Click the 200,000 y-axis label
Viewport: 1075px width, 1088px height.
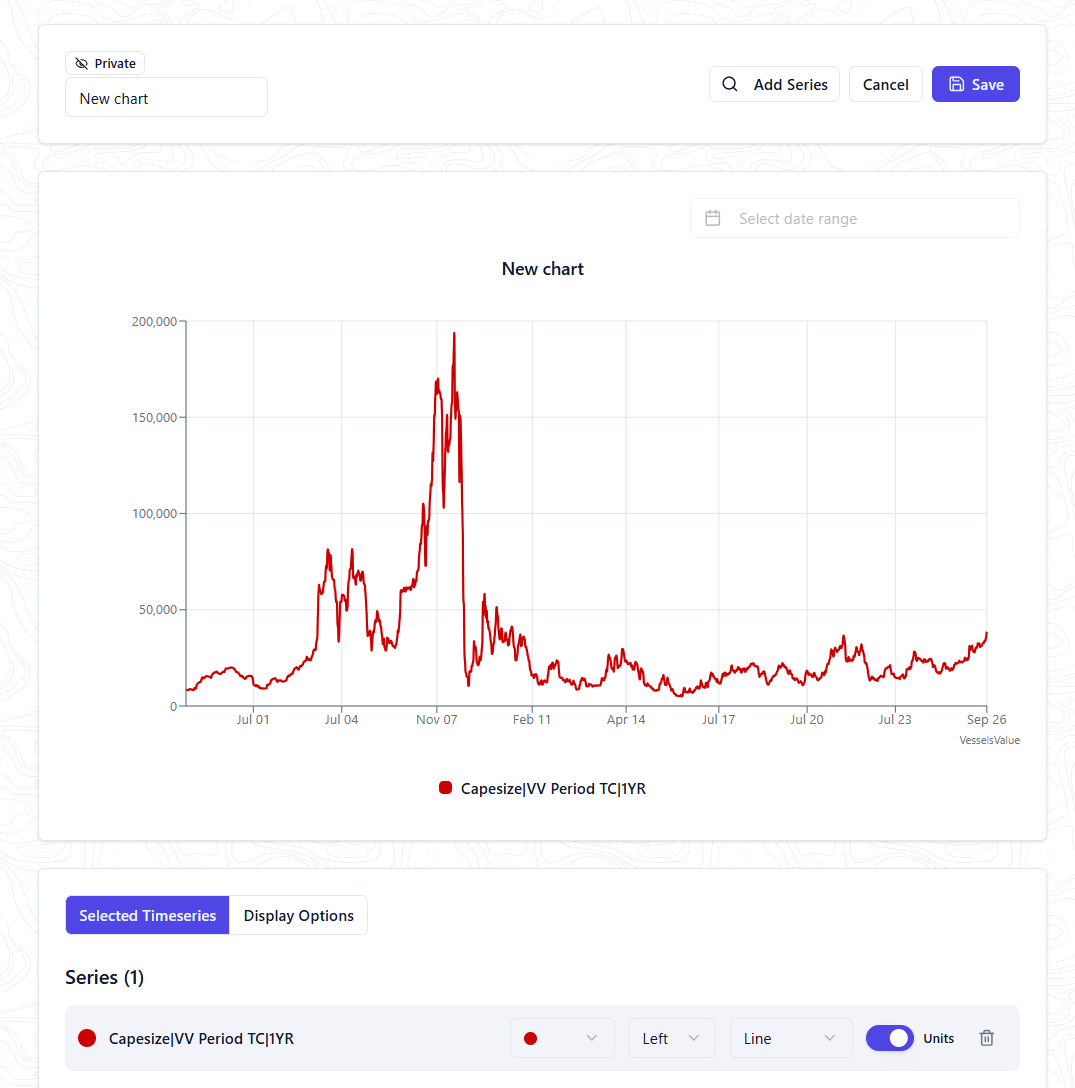[154, 321]
